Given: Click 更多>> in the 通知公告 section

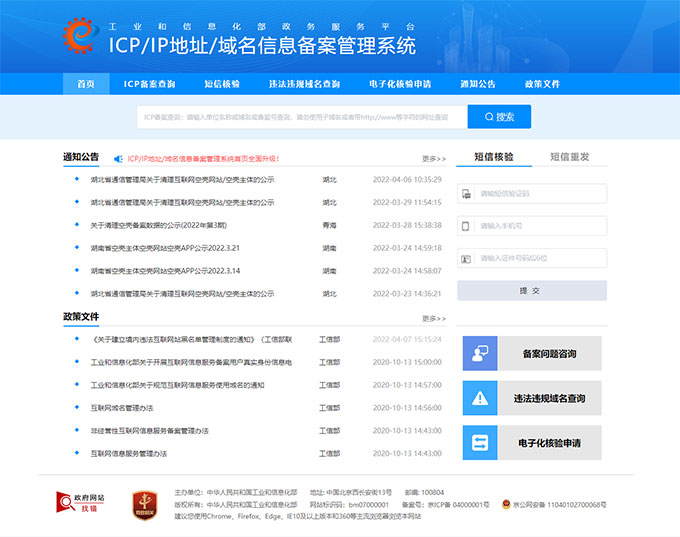Looking at the screenshot, I should tap(434, 159).
